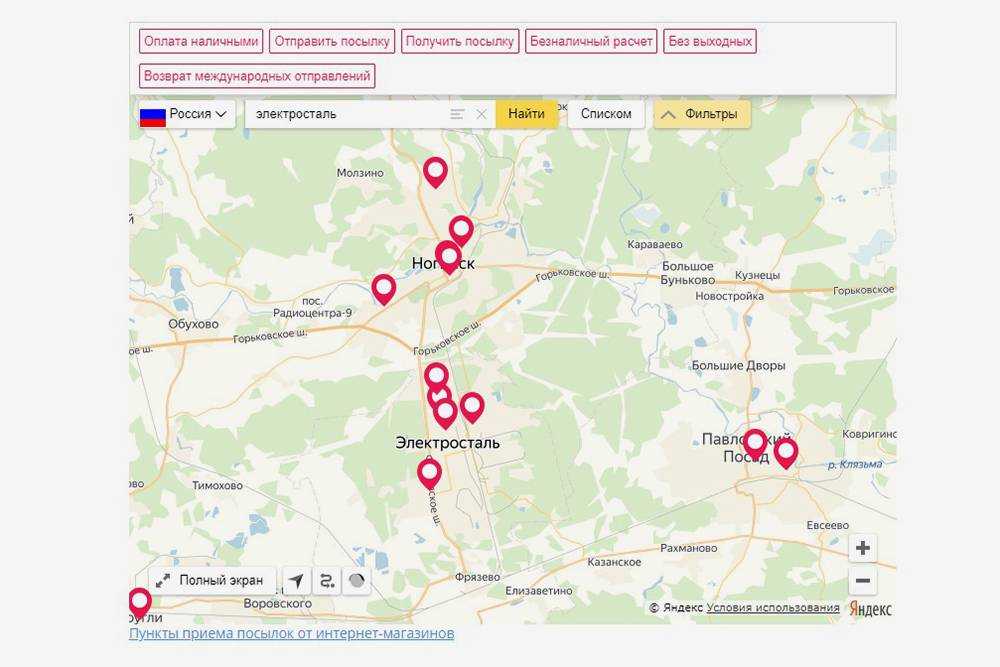Click the route builder icon

click(327, 581)
